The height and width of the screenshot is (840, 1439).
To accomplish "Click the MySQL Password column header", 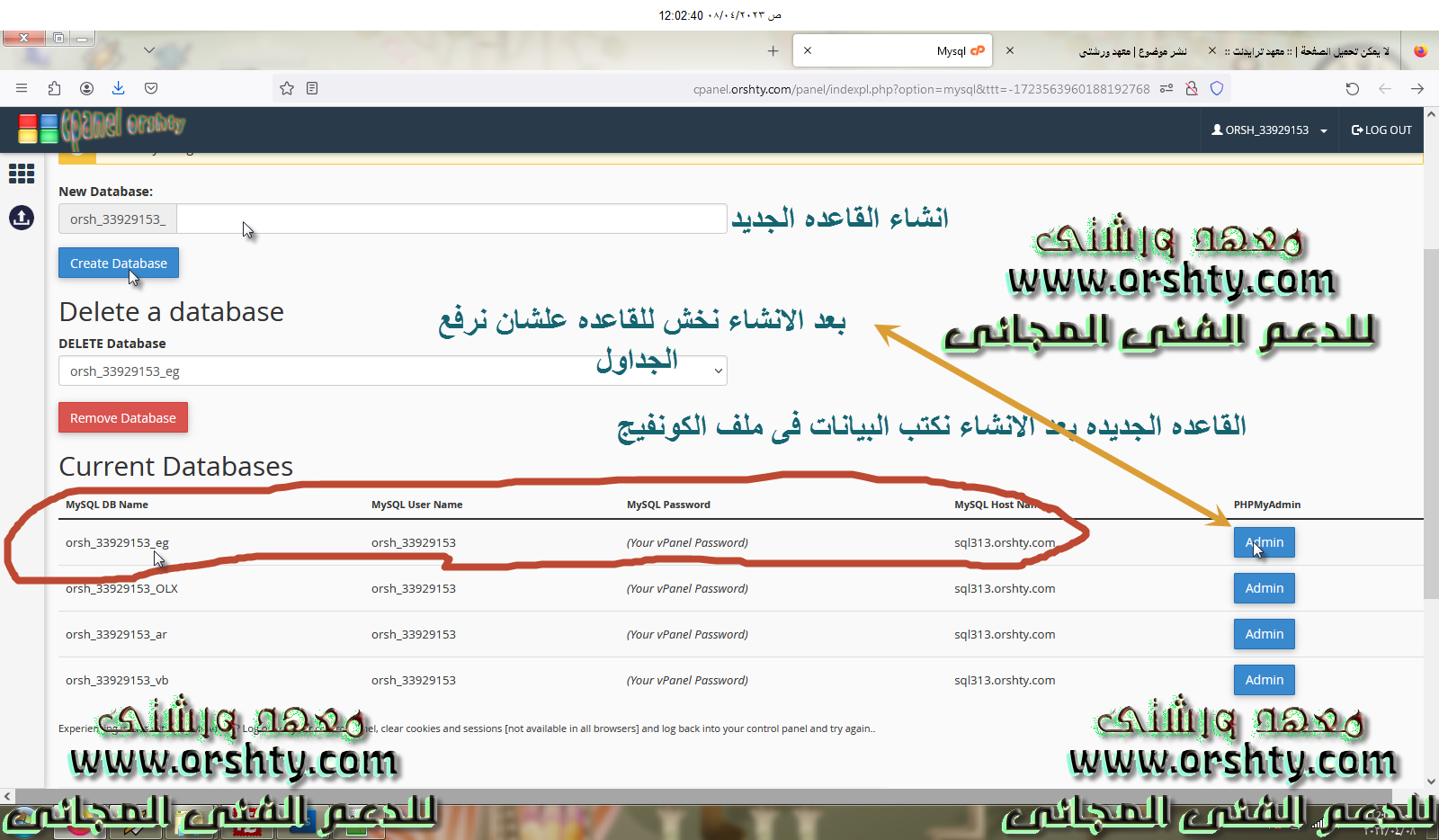I will point(668,505).
